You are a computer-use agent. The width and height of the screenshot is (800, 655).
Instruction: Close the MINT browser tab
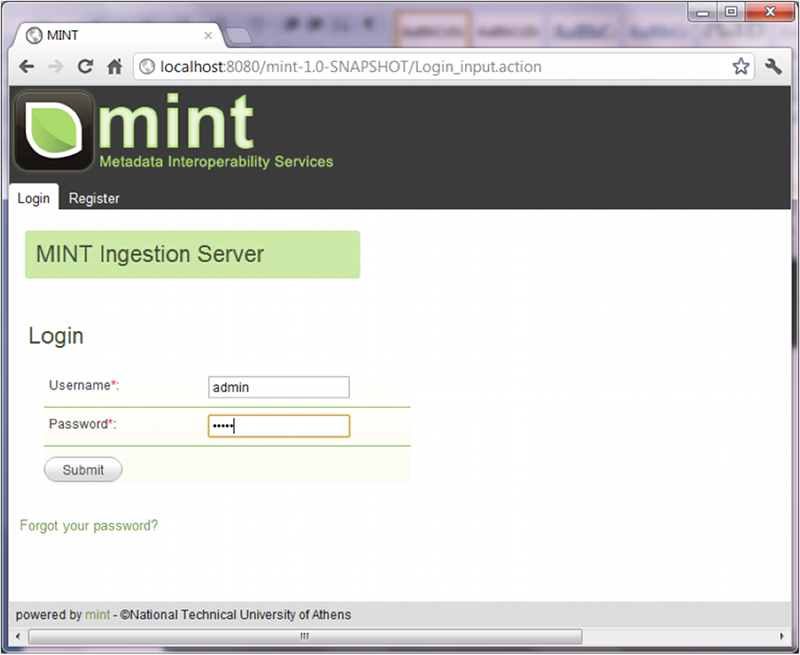(x=208, y=36)
